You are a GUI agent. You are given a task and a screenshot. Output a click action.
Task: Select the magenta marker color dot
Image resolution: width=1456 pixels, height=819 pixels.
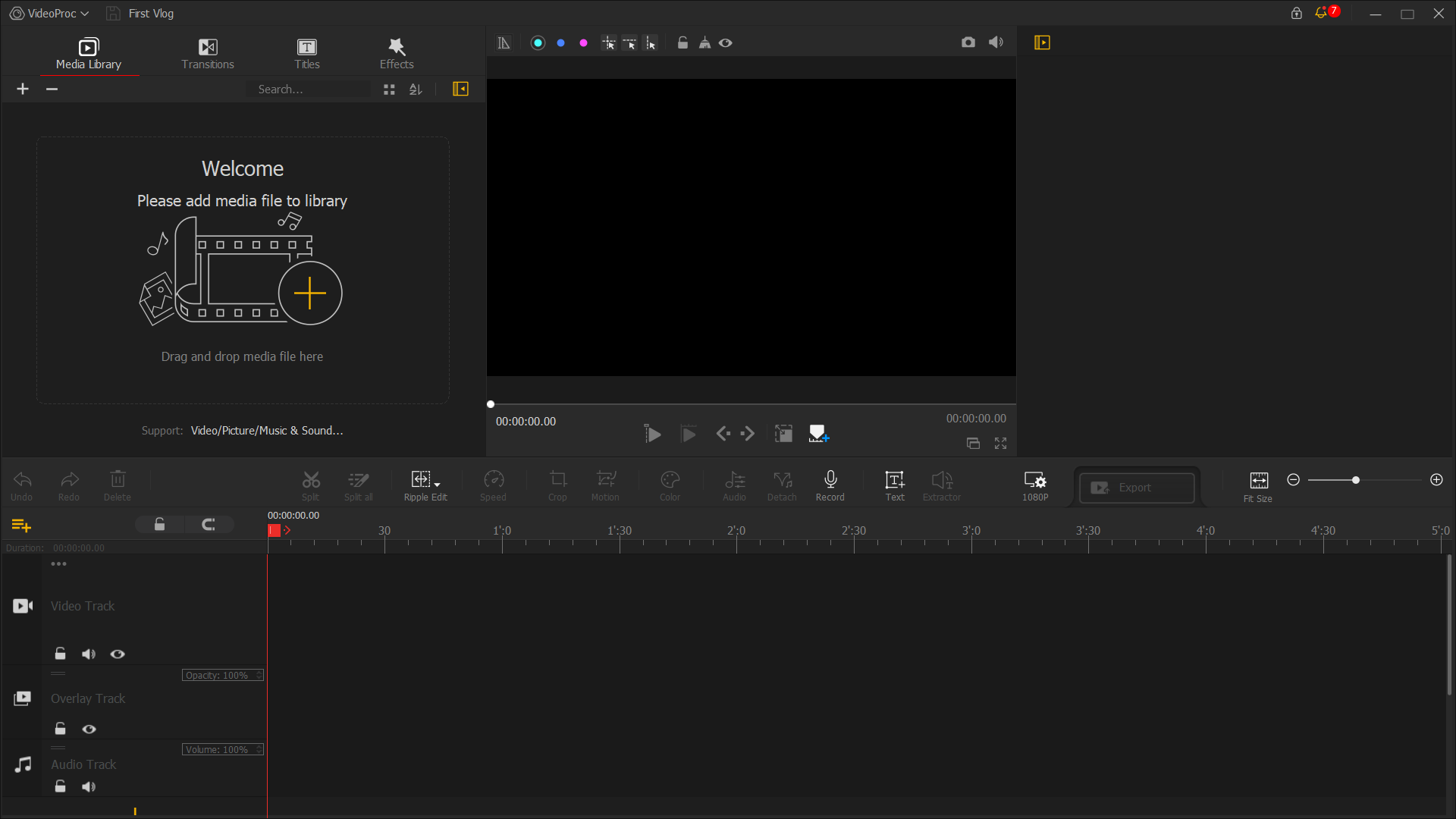pyautogui.click(x=583, y=43)
